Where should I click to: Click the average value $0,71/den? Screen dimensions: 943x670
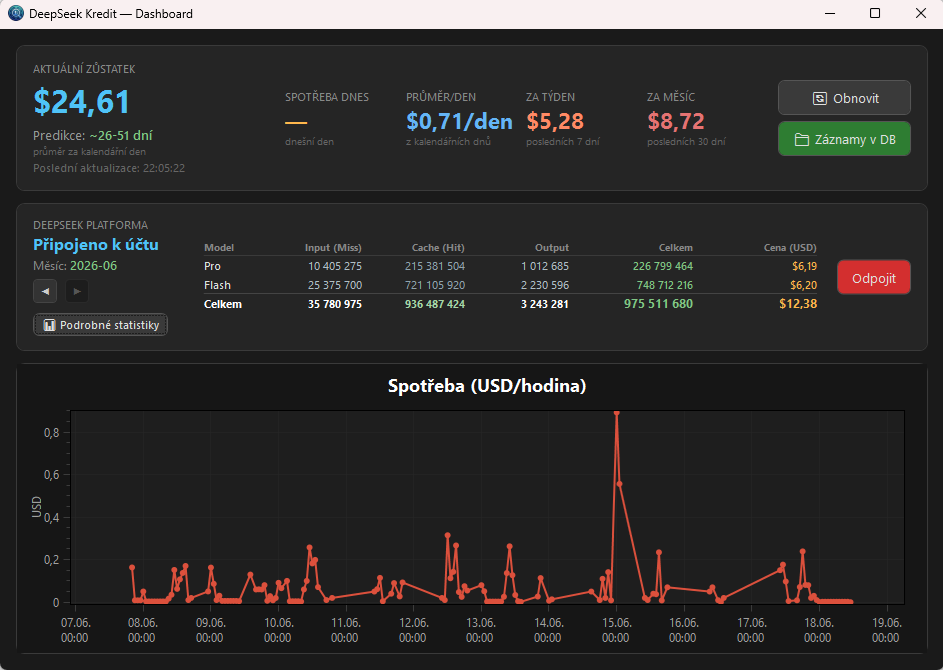[459, 121]
